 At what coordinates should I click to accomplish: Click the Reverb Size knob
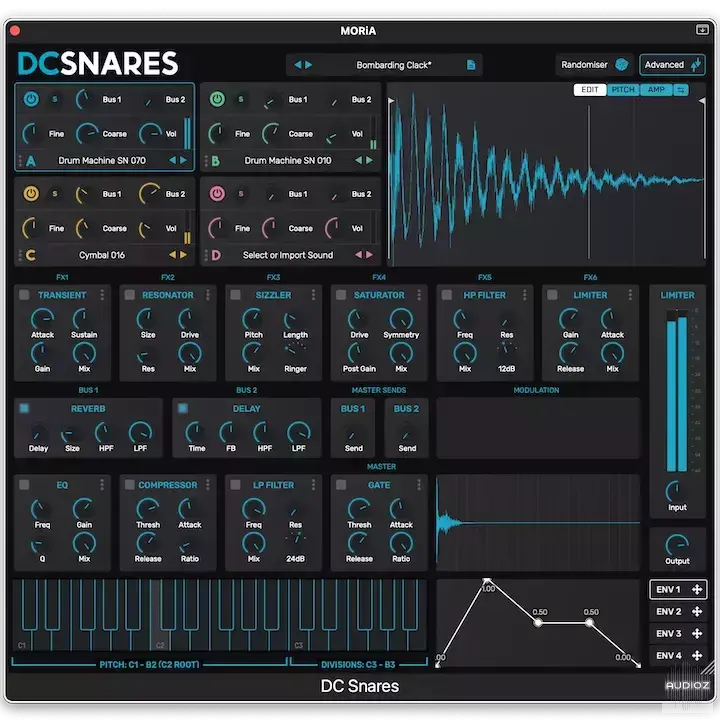(70, 433)
